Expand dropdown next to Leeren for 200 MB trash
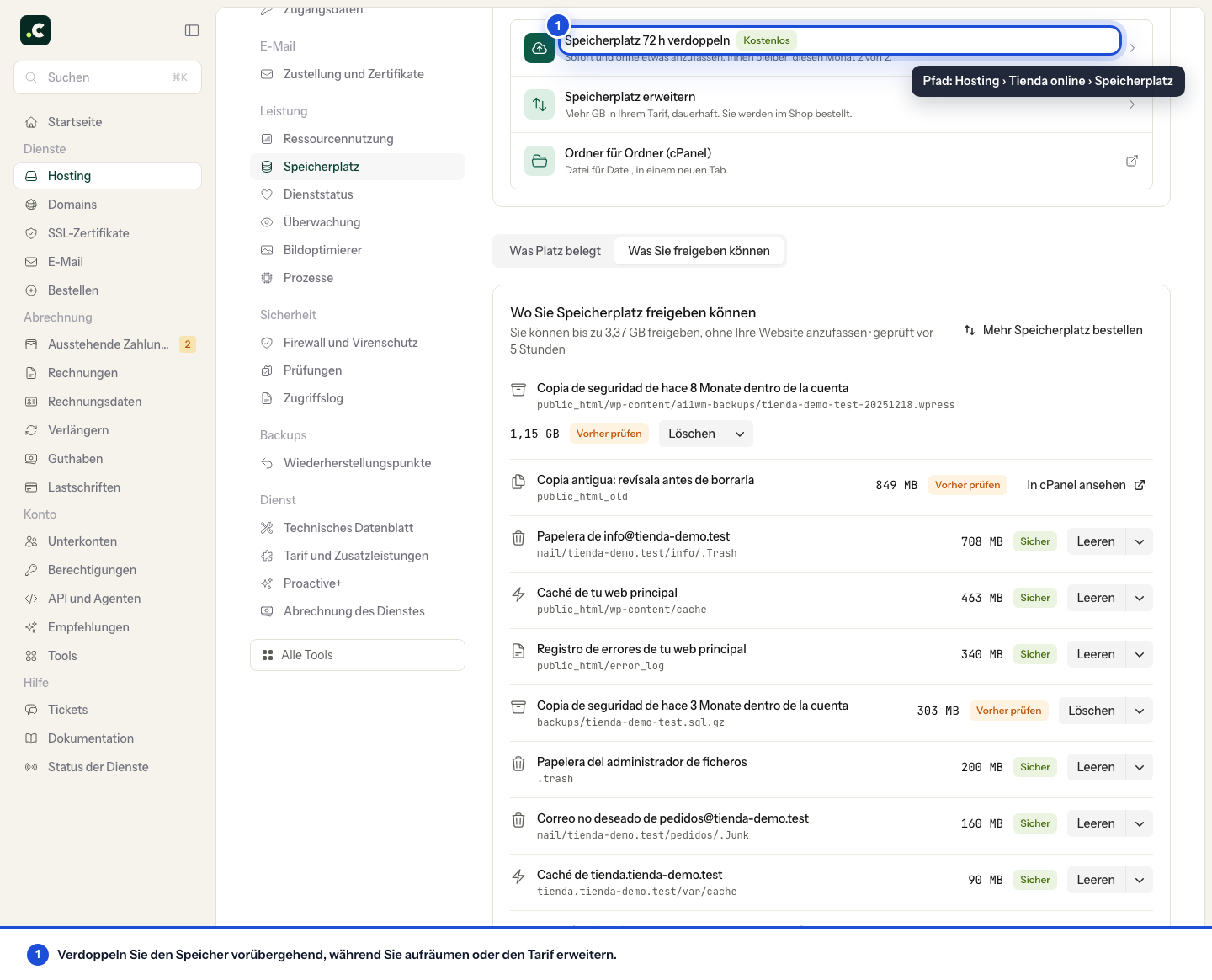 (1140, 767)
